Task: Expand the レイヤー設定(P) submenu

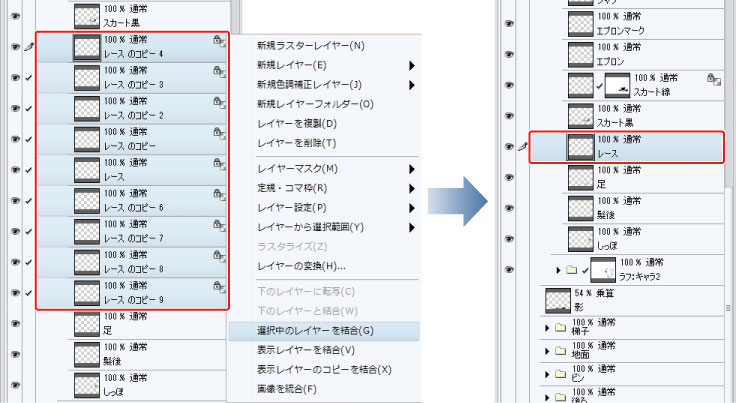Action: tap(412, 208)
